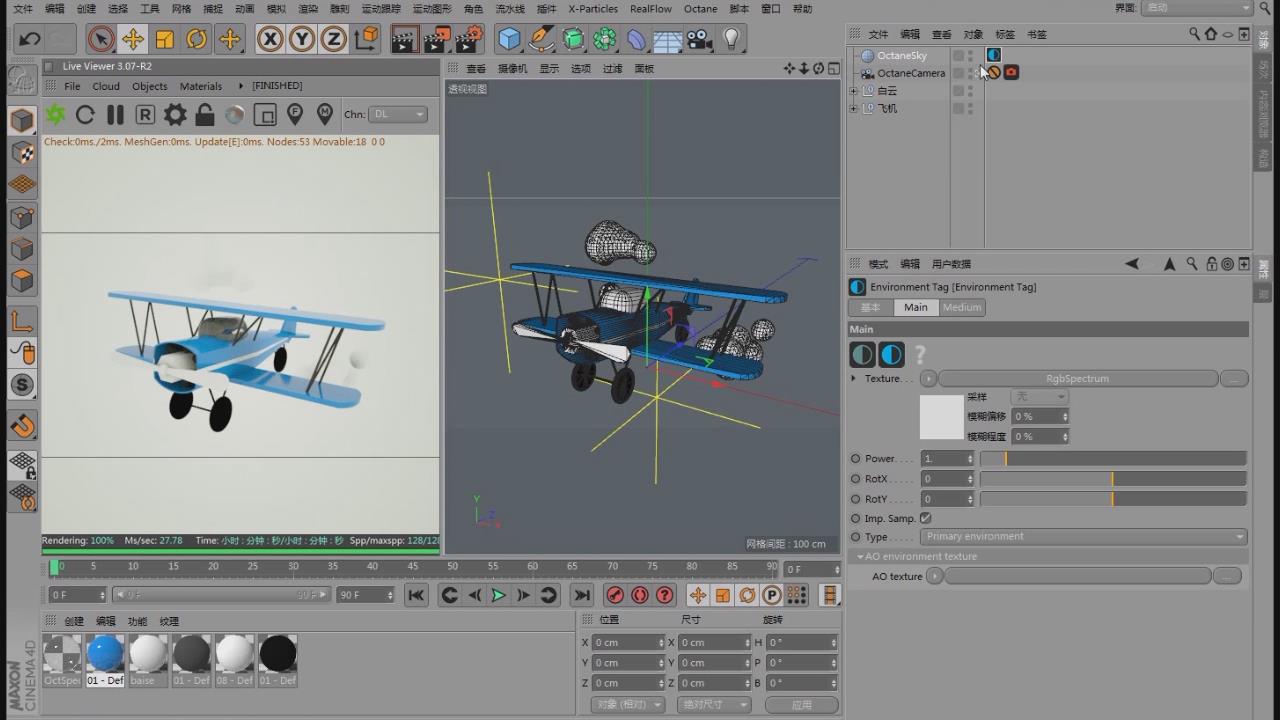This screenshot has height=720, width=1280.
Task: Click the Live Viewer lock resolution padlock
Action: tap(205, 115)
